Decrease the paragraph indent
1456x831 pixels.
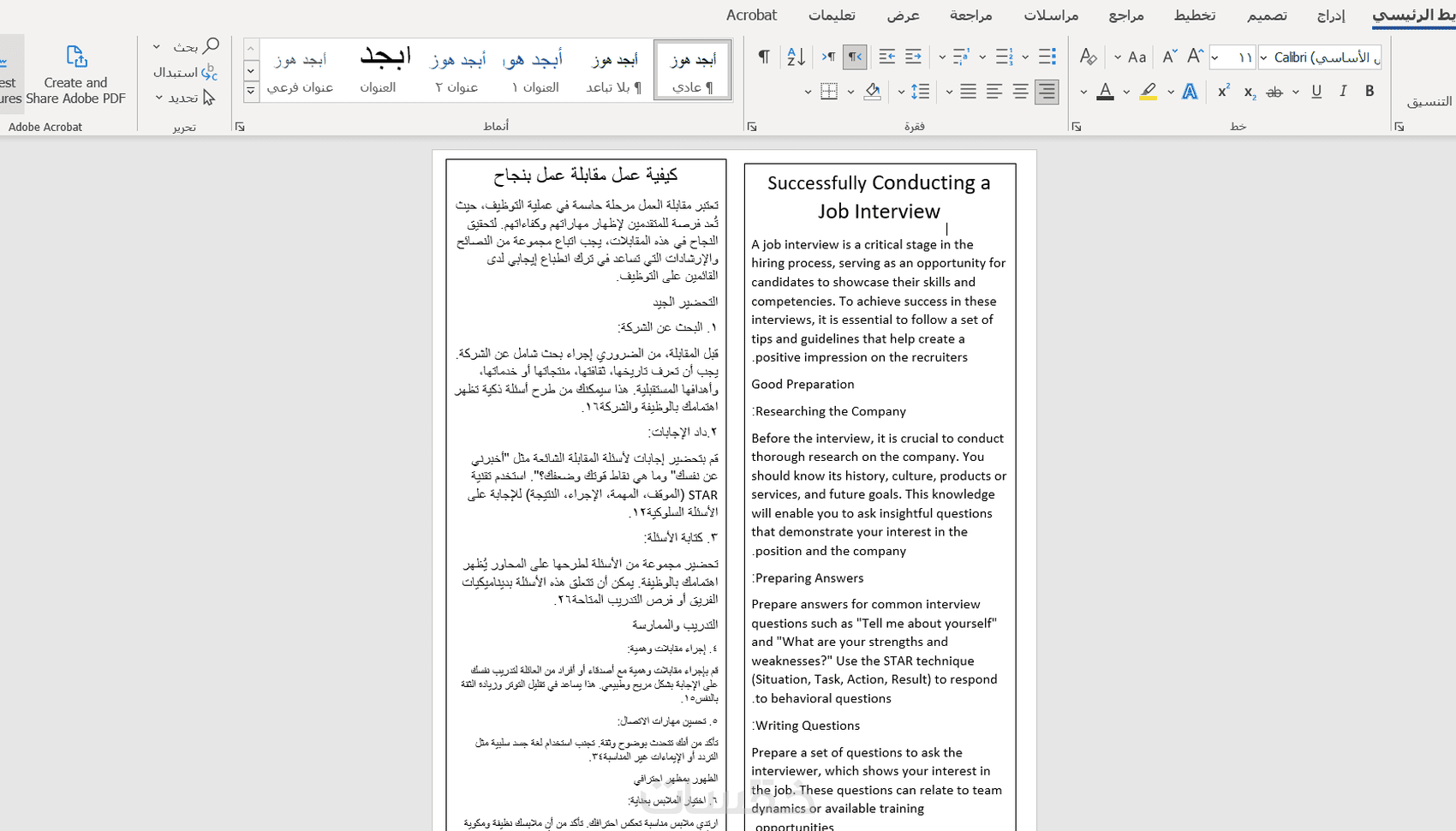pos(913,57)
